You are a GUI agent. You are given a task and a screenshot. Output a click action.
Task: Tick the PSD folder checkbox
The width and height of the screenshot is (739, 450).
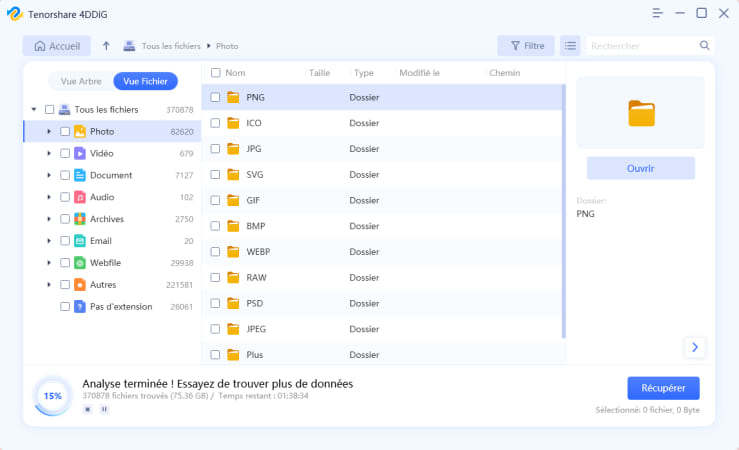[x=215, y=303]
